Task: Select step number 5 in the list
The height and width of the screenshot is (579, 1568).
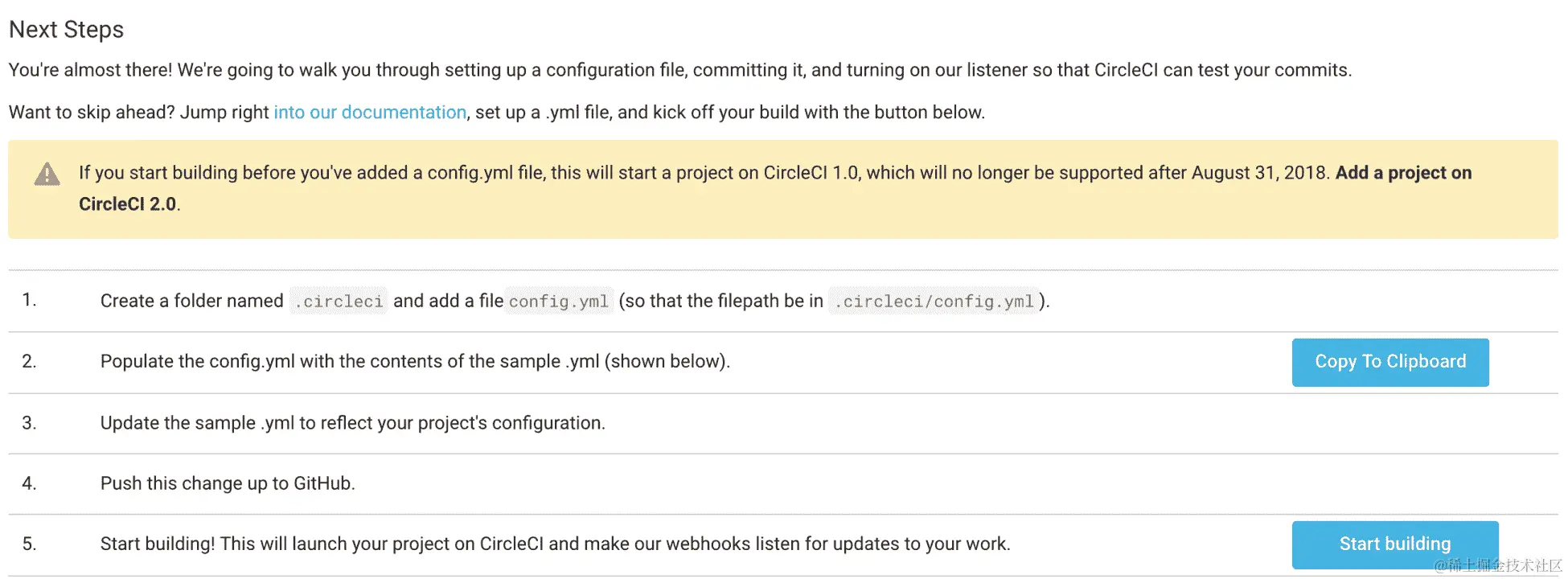Action: coord(29,544)
